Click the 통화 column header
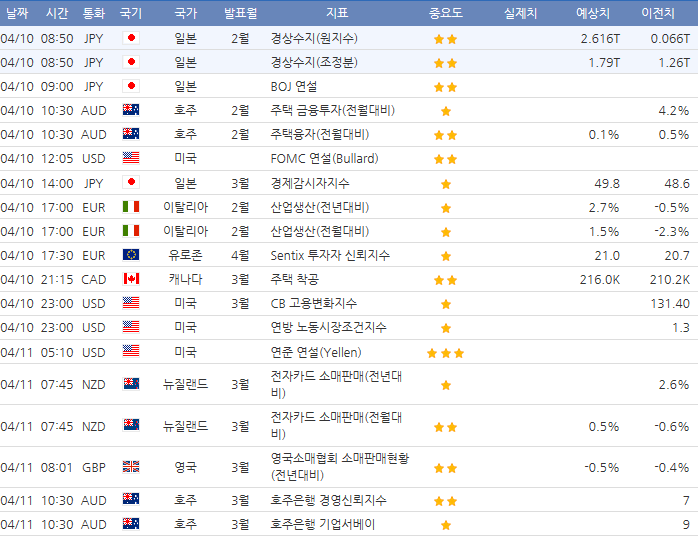 tap(93, 13)
